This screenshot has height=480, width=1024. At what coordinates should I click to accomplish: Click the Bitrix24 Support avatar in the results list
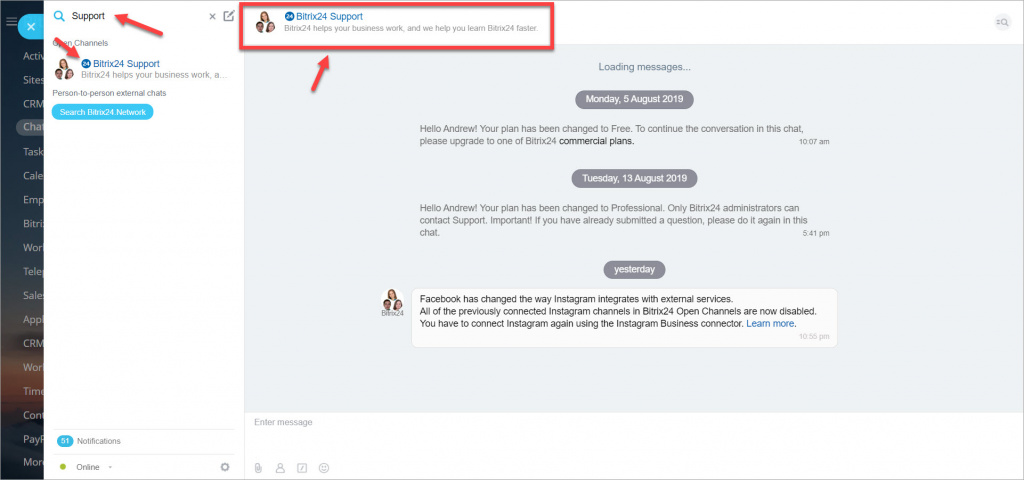point(64,69)
